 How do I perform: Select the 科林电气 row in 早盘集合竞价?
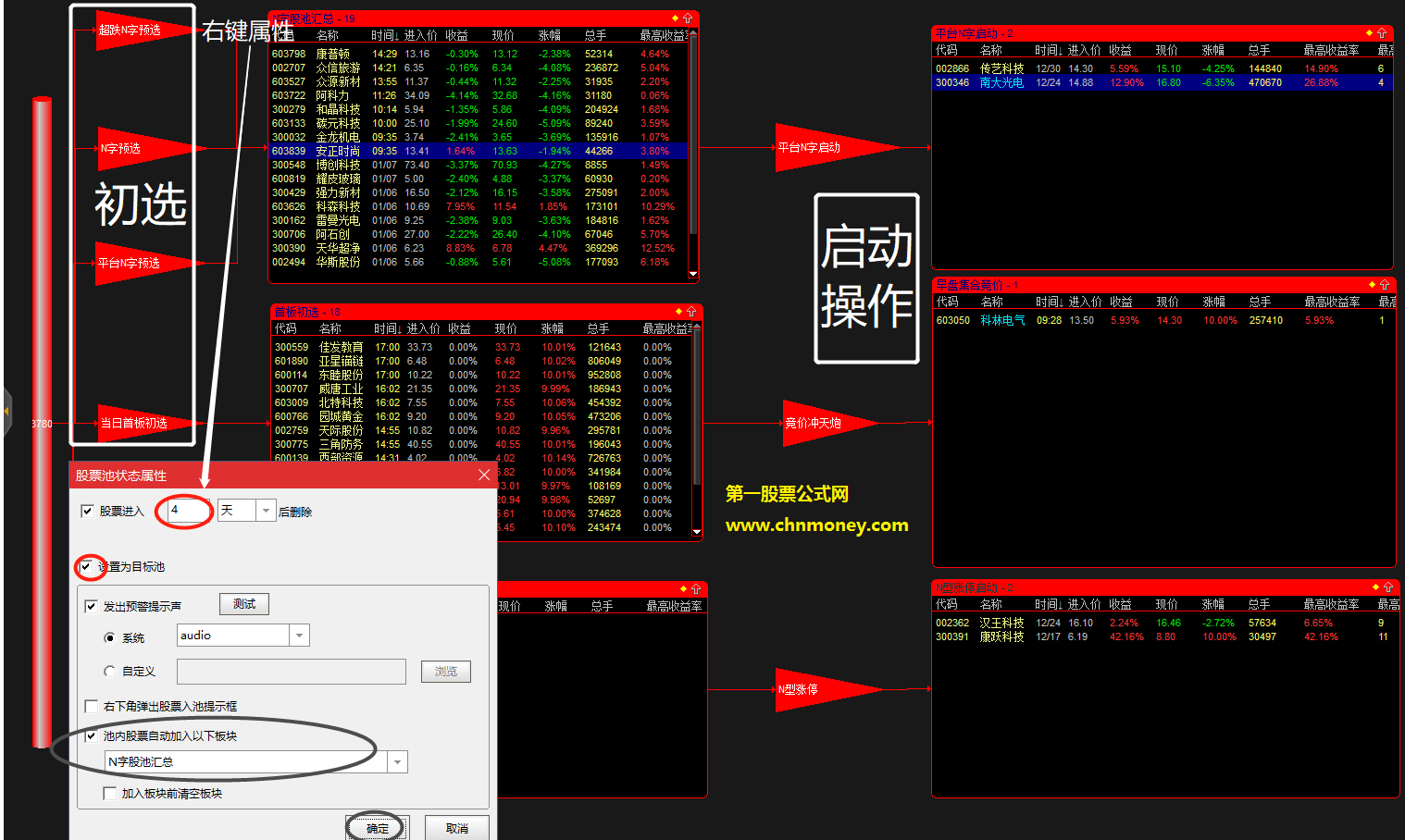tap(1163, 320)
